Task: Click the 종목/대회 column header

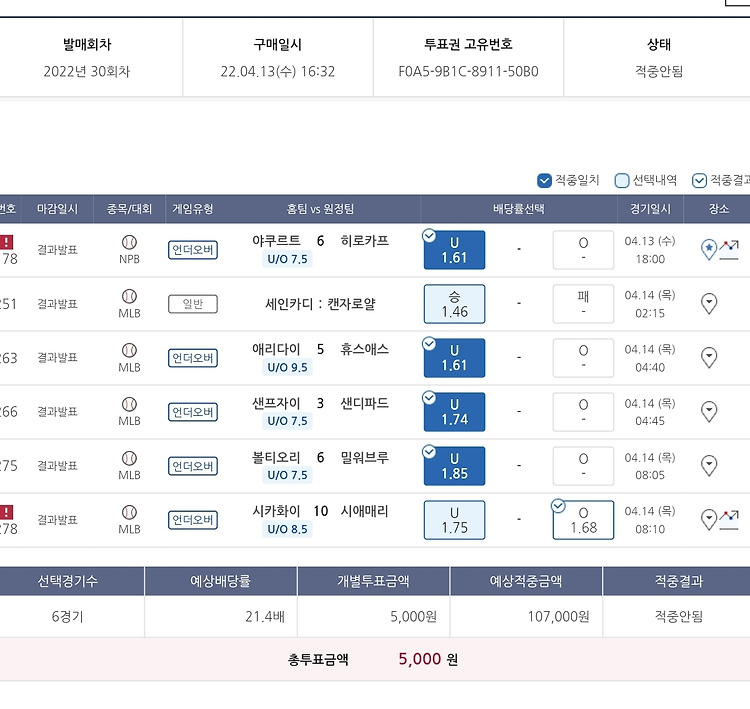Action: coord(129,209)
